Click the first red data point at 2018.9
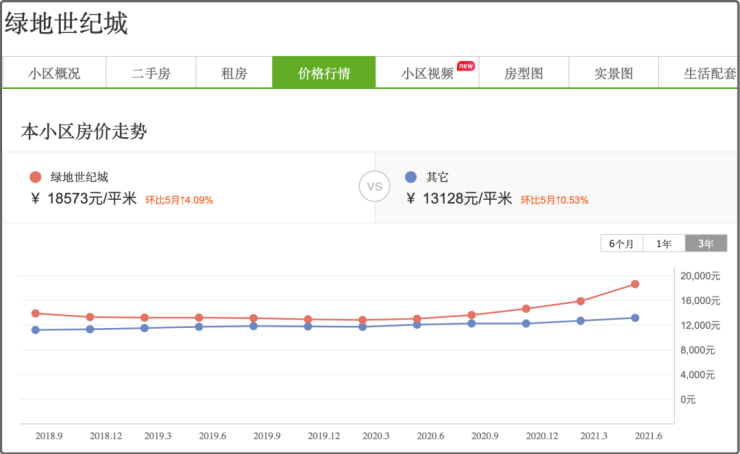 click(x=36, y=313)
